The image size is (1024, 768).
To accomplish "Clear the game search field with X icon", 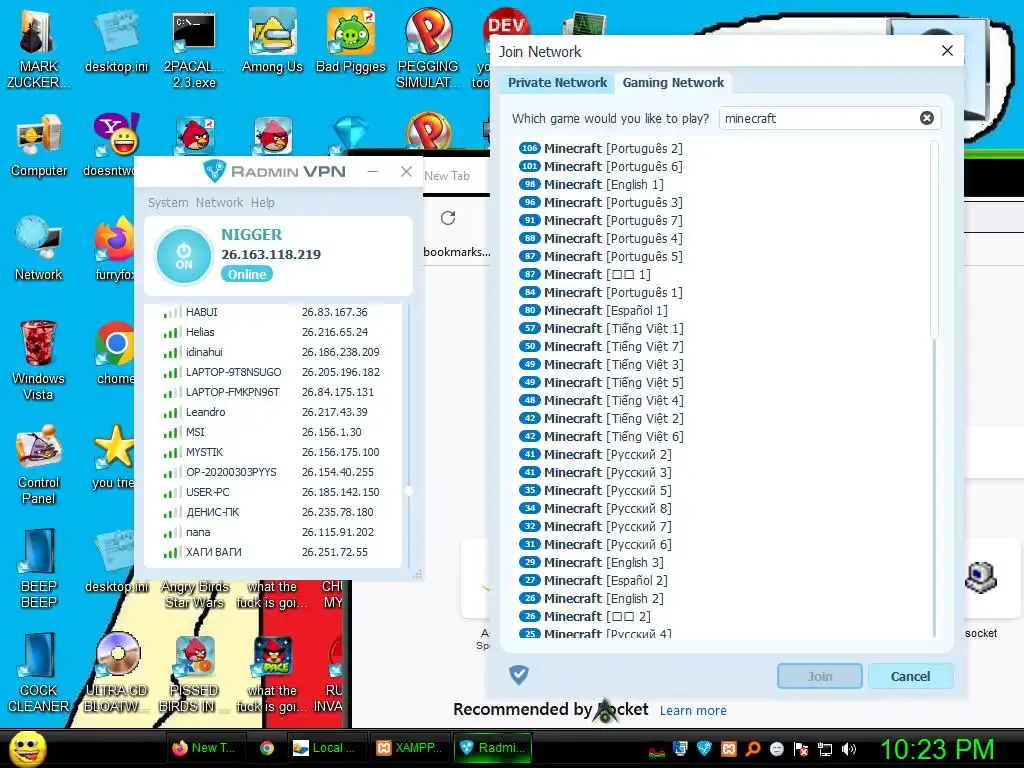I will [x=927, y=118].
